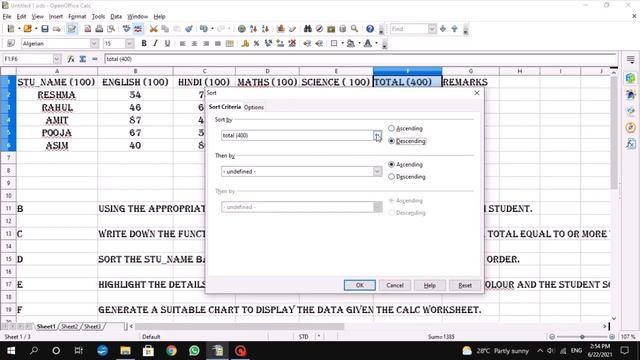This screenshot has height=360, width=640.
Task: Click the Help question mark icon
Action: (x=370, y=29)
